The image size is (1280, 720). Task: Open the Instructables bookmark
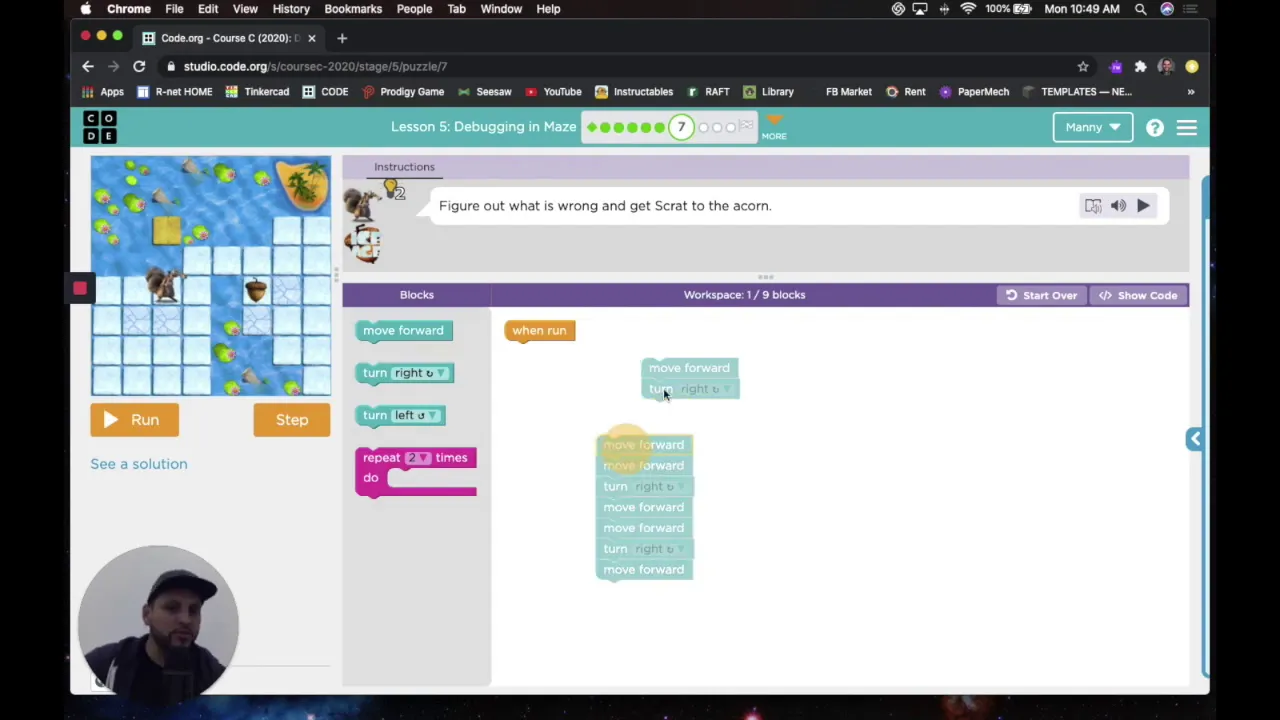coord(634,92)
